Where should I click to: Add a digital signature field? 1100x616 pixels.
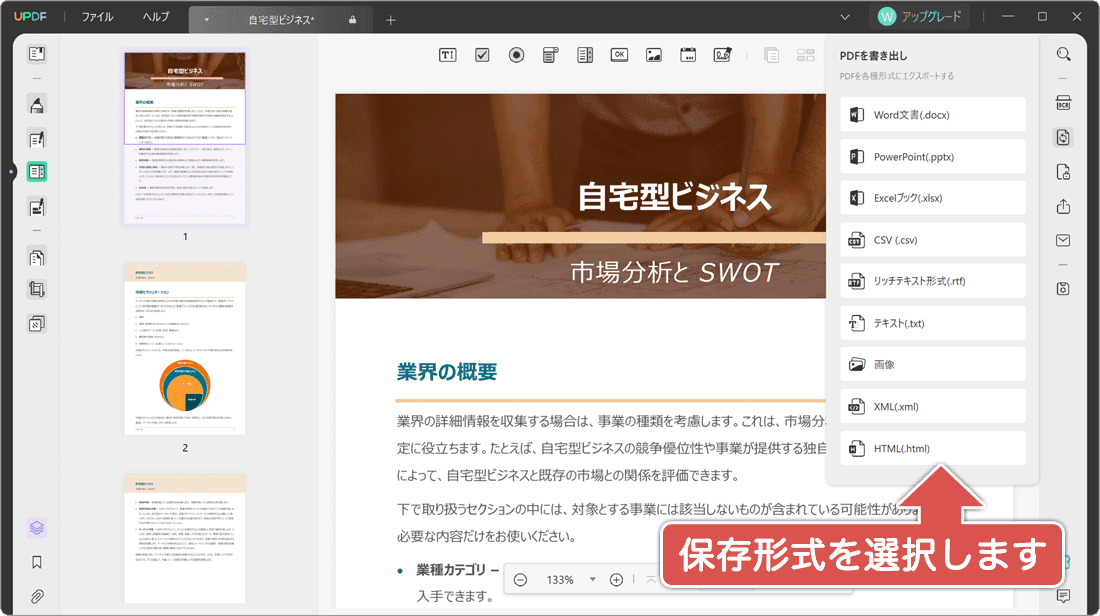coord(722,55)
